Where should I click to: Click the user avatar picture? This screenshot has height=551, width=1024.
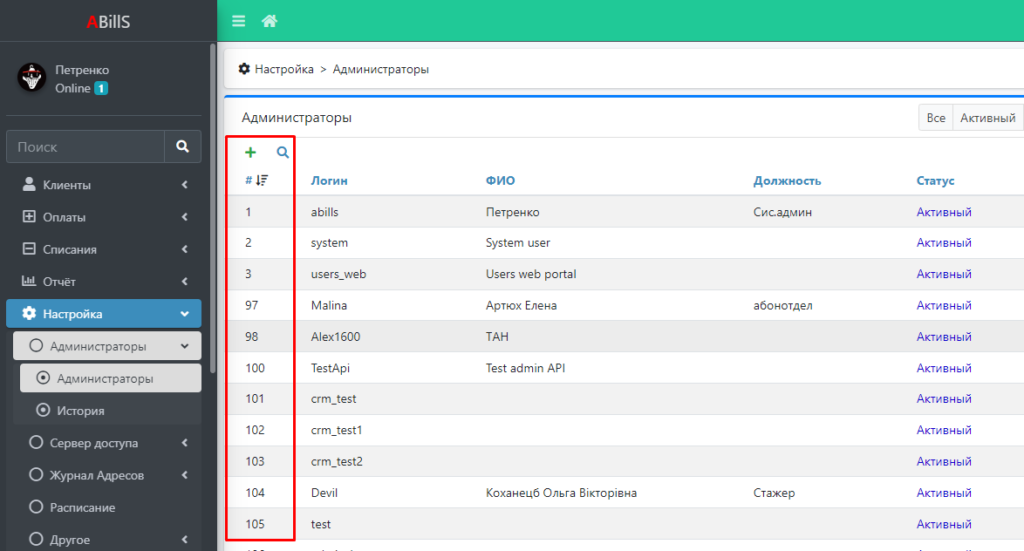tap(32, 78)
